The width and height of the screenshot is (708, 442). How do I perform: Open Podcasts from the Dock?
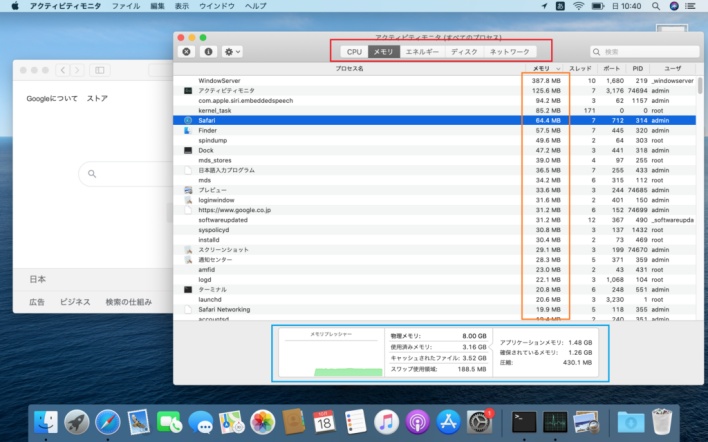point(417,422)
